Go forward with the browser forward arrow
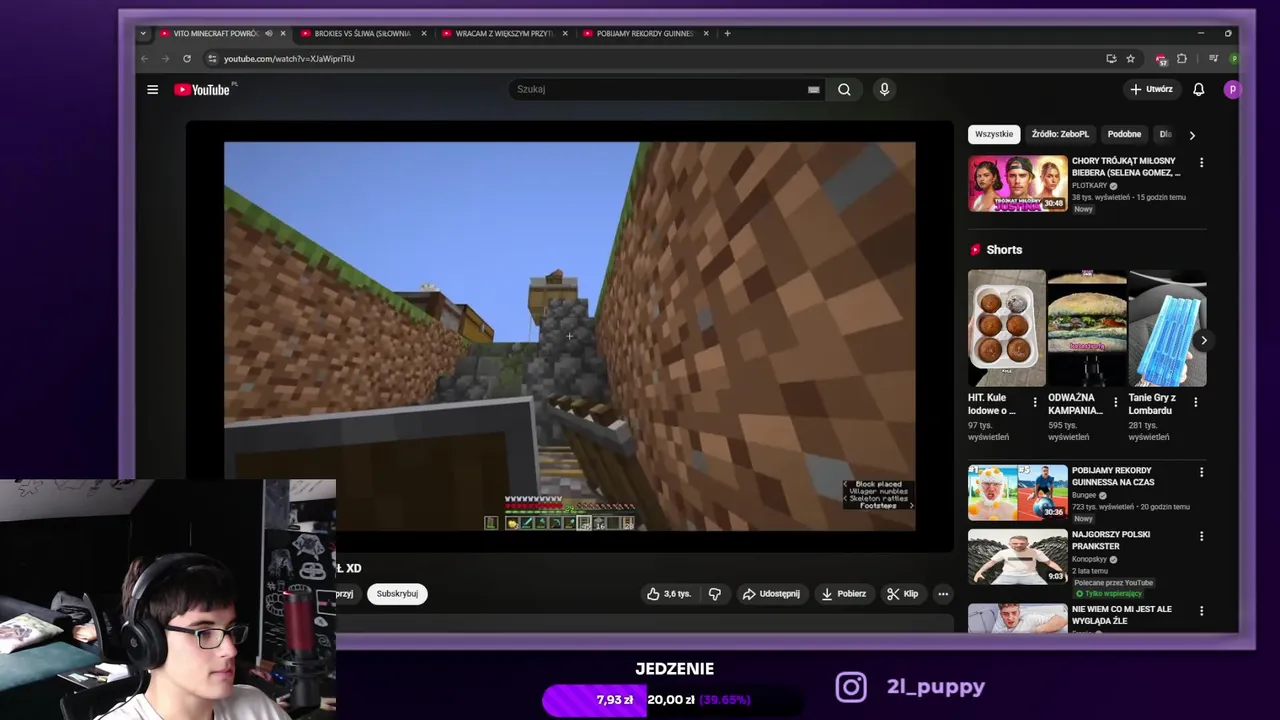This screenshot has width=1280, height=720. [165, 58]
